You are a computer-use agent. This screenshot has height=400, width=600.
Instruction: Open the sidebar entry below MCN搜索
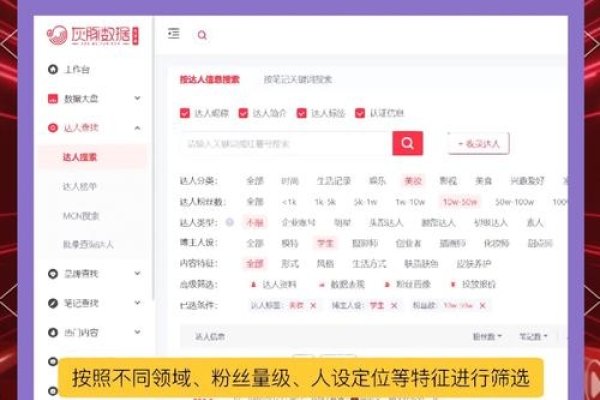[88, 245]
